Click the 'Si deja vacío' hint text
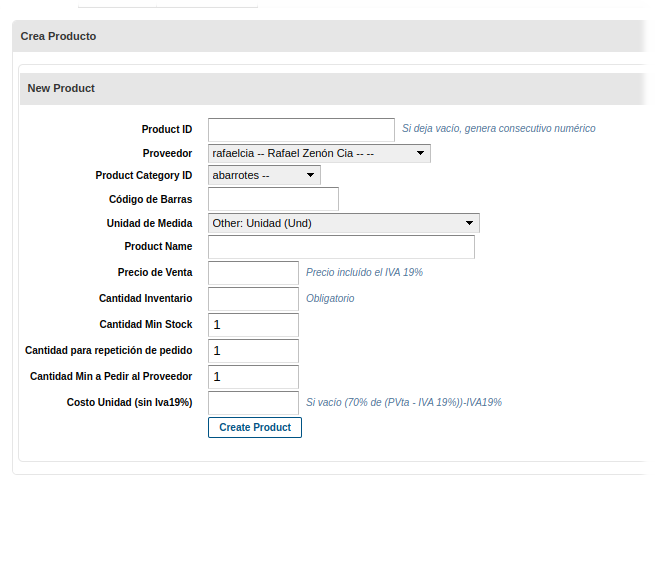This screenshot has width=655, height=586. pyautogui.click(x=498, y=129)
